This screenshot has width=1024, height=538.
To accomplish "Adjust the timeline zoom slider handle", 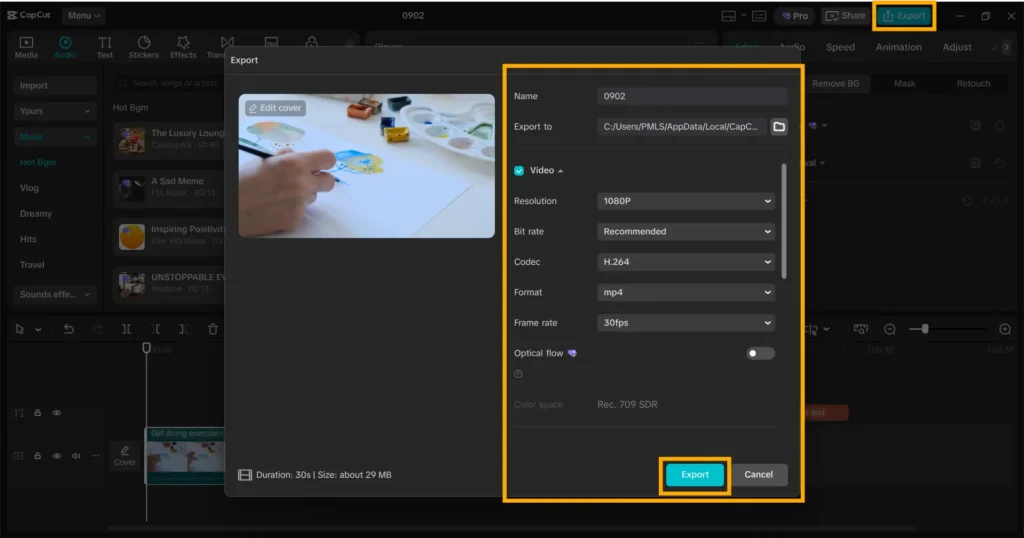I will tap(924, 329).
